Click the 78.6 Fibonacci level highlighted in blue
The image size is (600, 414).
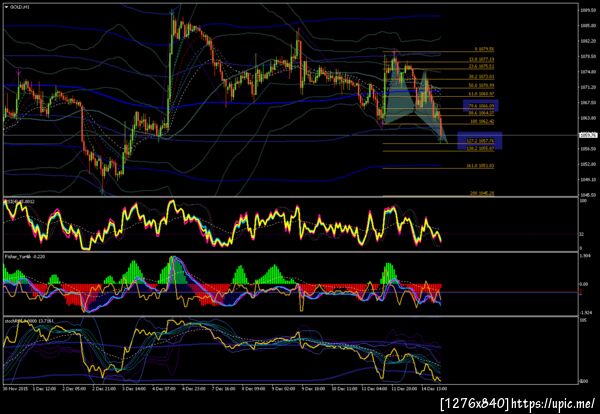(481, 106)
